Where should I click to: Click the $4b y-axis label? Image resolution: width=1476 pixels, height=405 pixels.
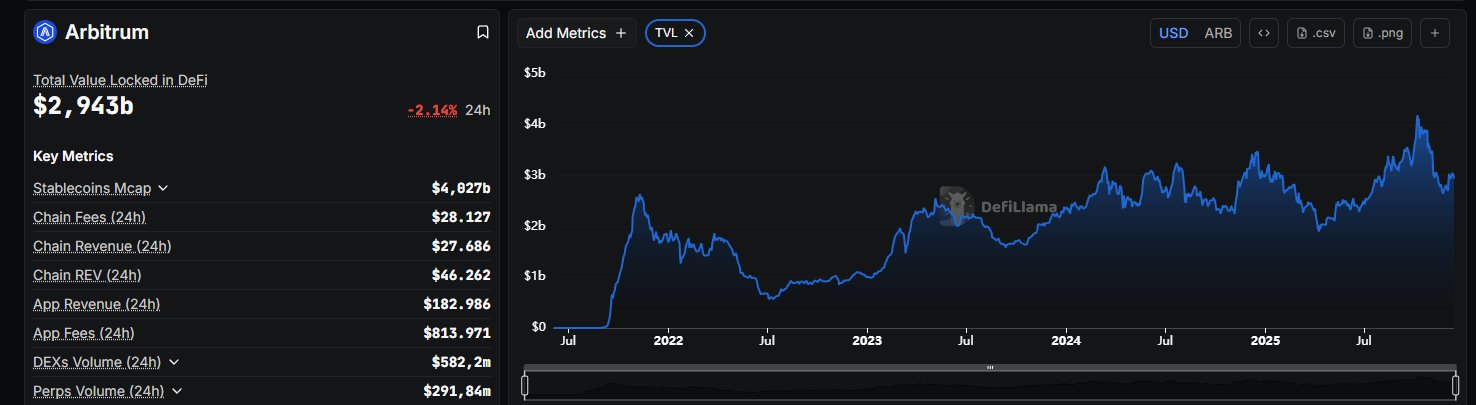535,124
